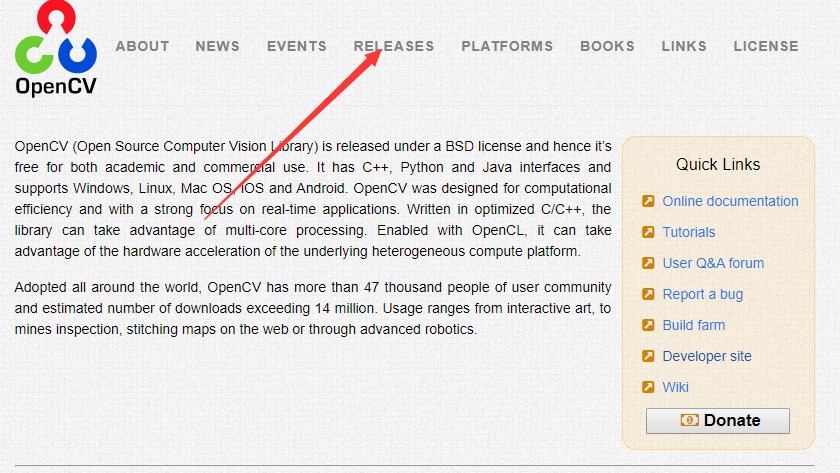This screenshot has width=840, height=473.
Task: Click the arrow icon beside Online documentation
Action: [x=648, y=201]
